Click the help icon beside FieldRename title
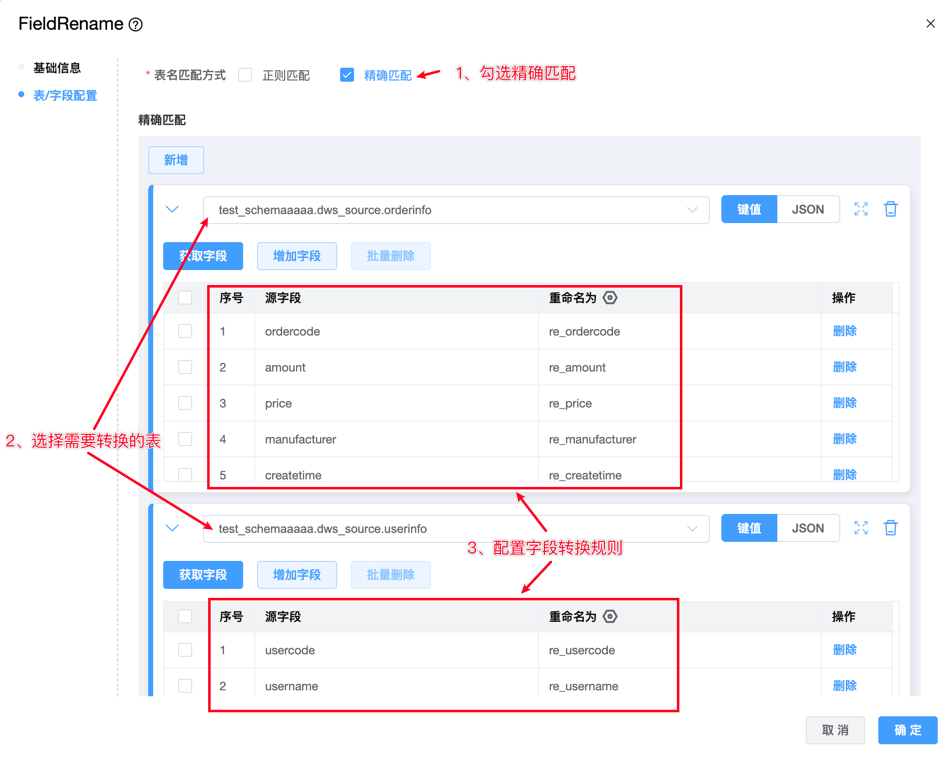951x759 pixels. (136, 25)
